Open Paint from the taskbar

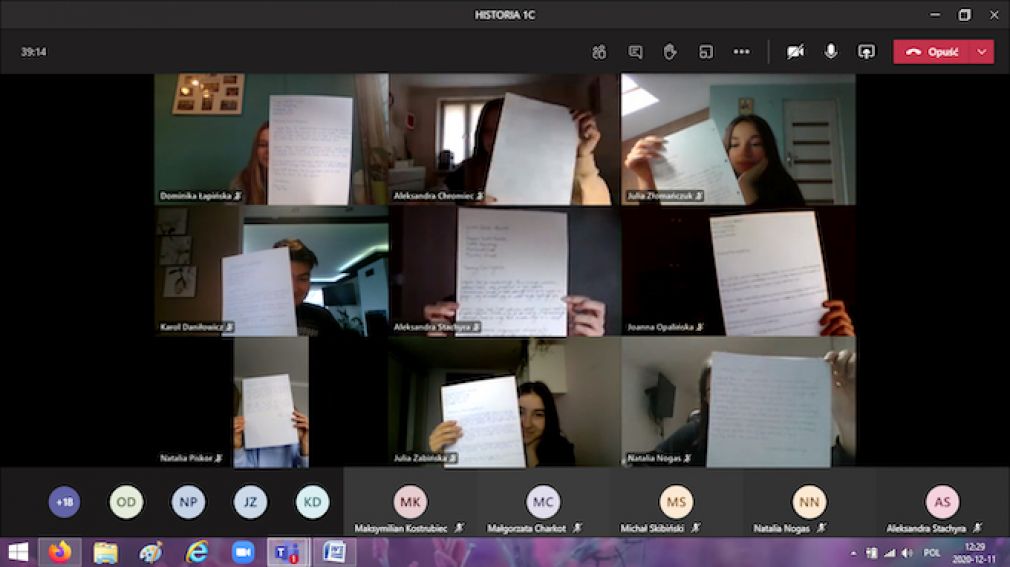click(x=151, y=552)
